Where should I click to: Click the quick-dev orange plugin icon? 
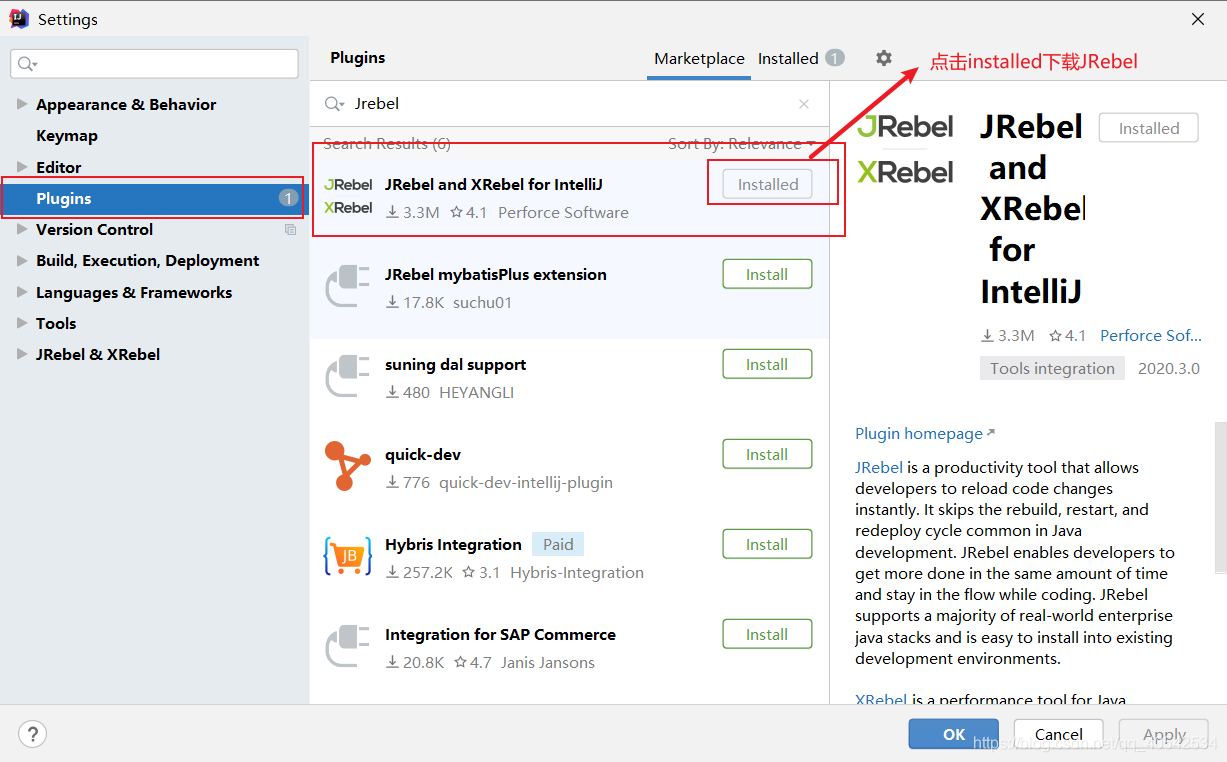pos(347,466)
